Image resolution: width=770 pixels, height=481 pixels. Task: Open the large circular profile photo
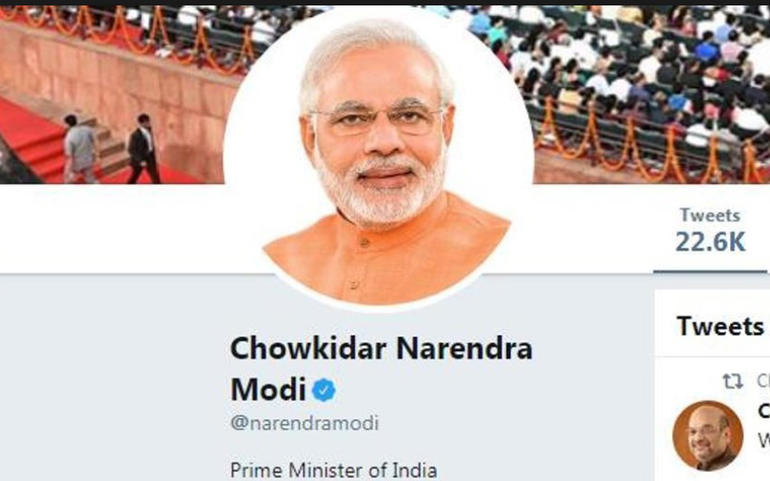(379, 159)
